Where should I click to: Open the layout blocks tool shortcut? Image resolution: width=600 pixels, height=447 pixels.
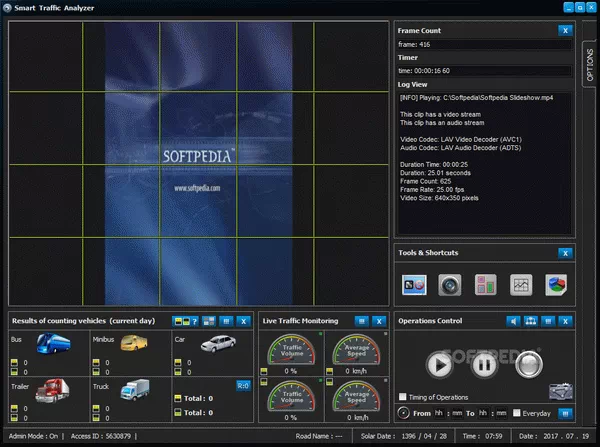(x=485, y=285)
